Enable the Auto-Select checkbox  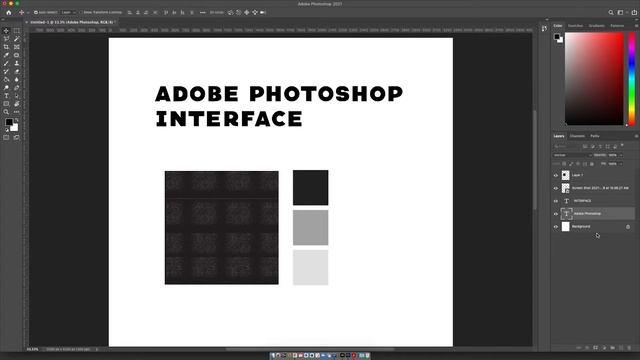pos(36,13)
